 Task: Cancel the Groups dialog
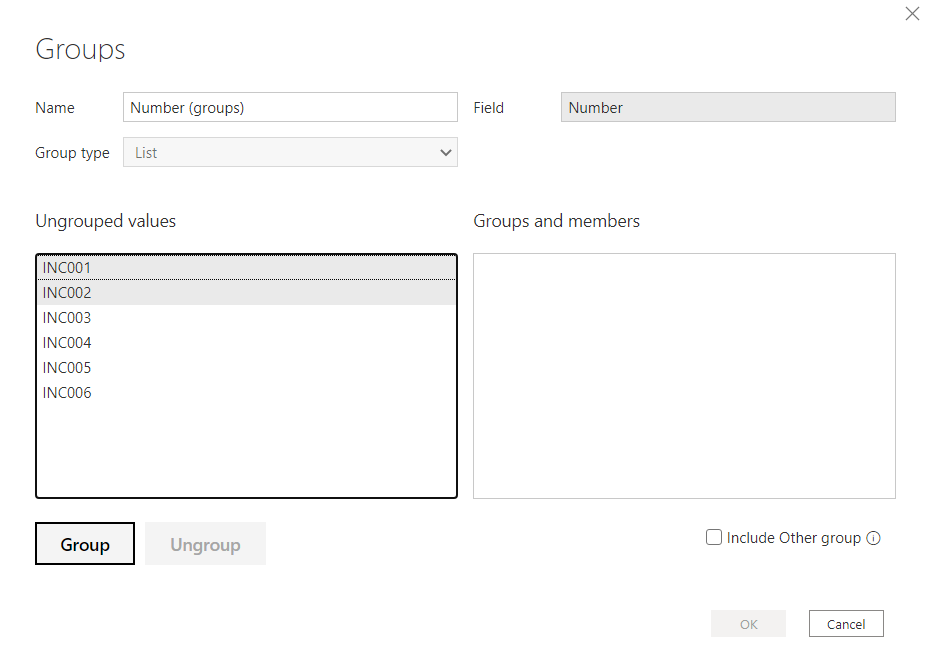click(x=845, y=623)
